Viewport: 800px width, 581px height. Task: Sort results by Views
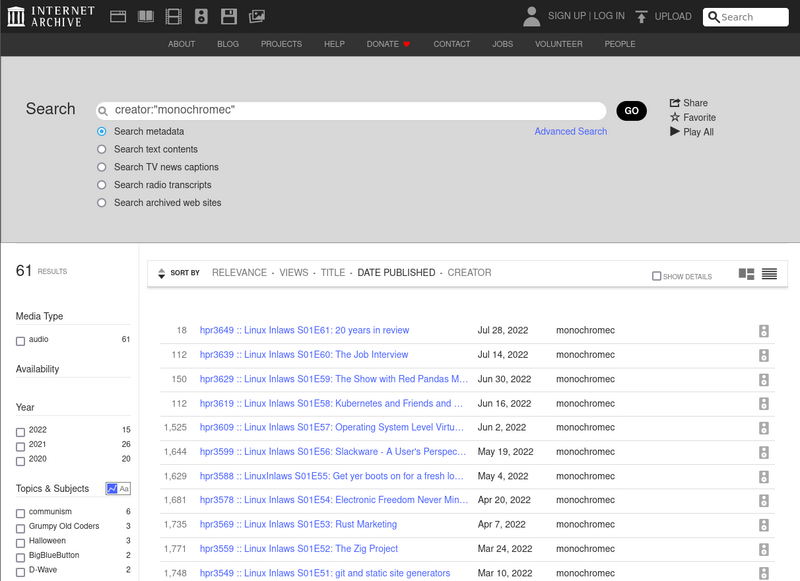point(294,273)
